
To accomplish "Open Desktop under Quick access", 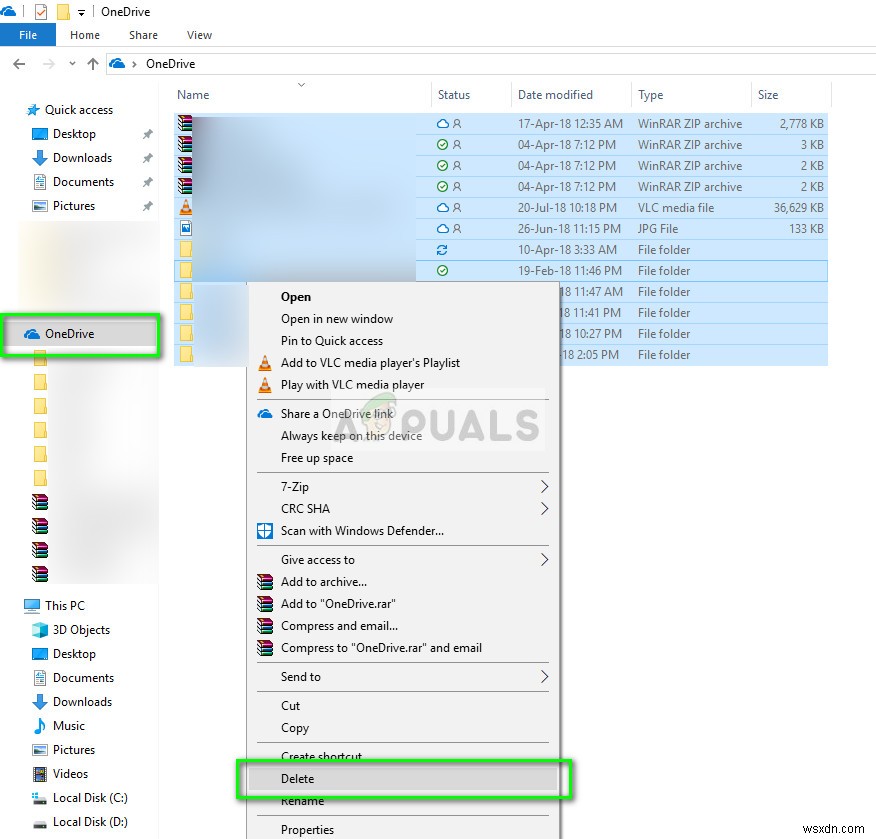I will point(74,134).
